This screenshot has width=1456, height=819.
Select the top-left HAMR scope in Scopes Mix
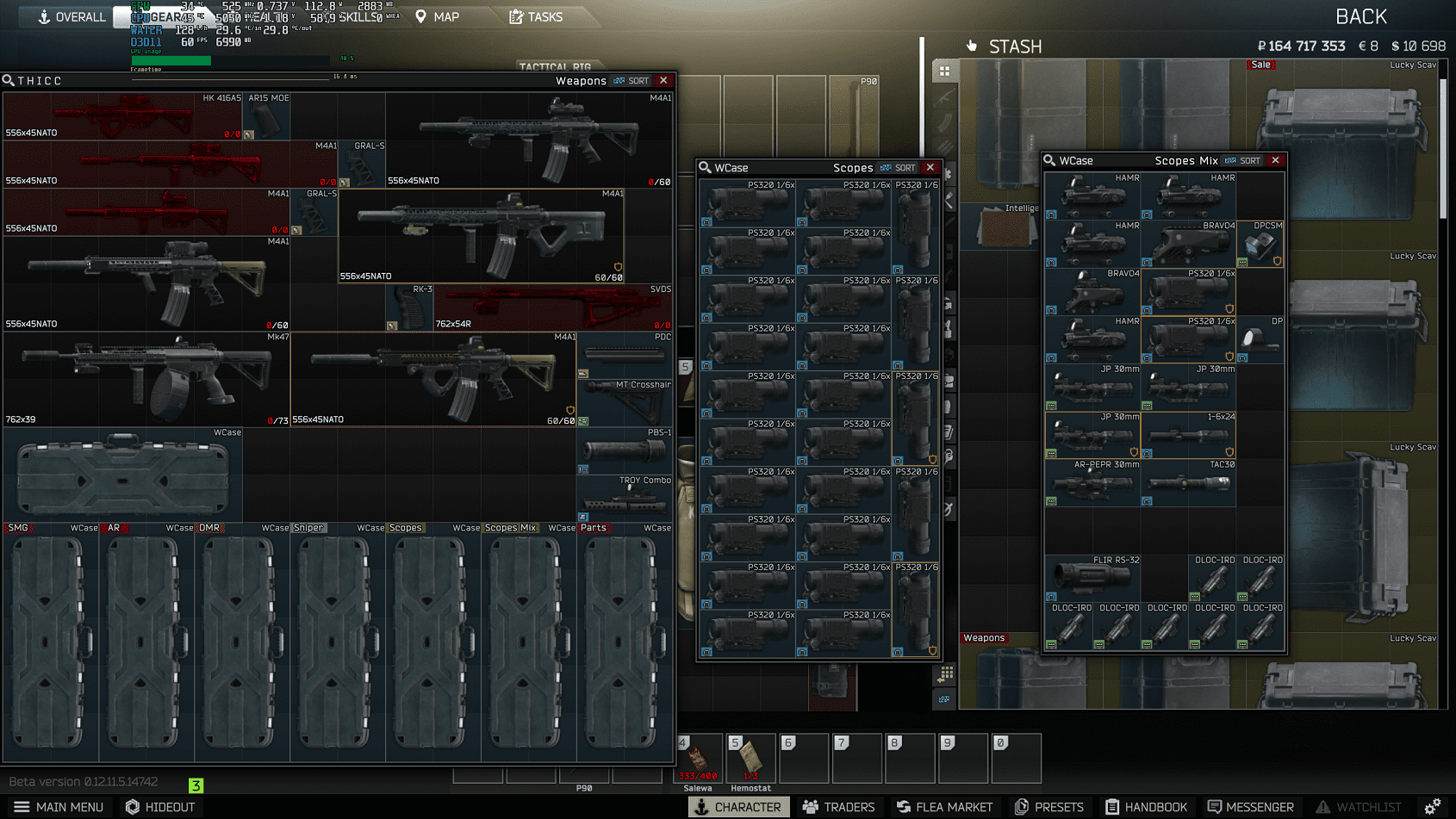point(1092,196)
